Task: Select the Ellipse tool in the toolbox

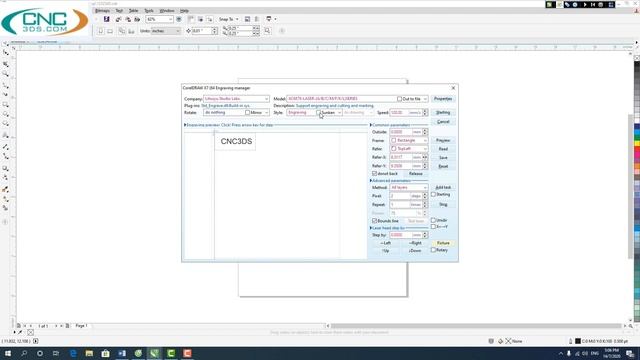Action: [6, 114]
